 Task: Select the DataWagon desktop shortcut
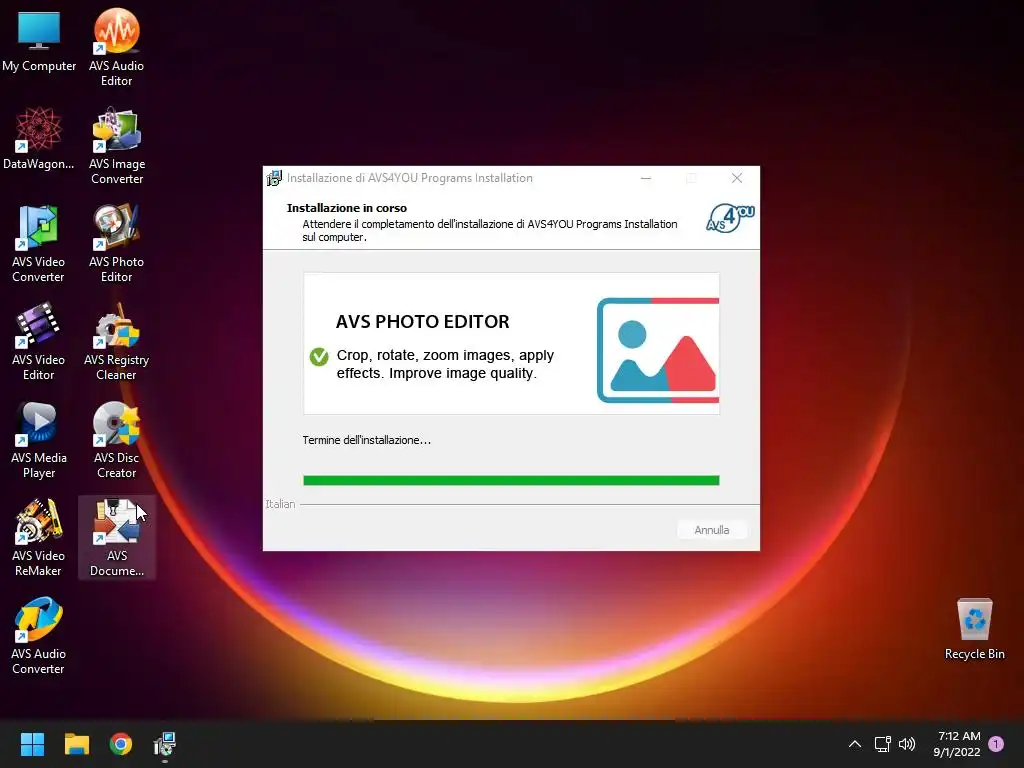point(39,138)
